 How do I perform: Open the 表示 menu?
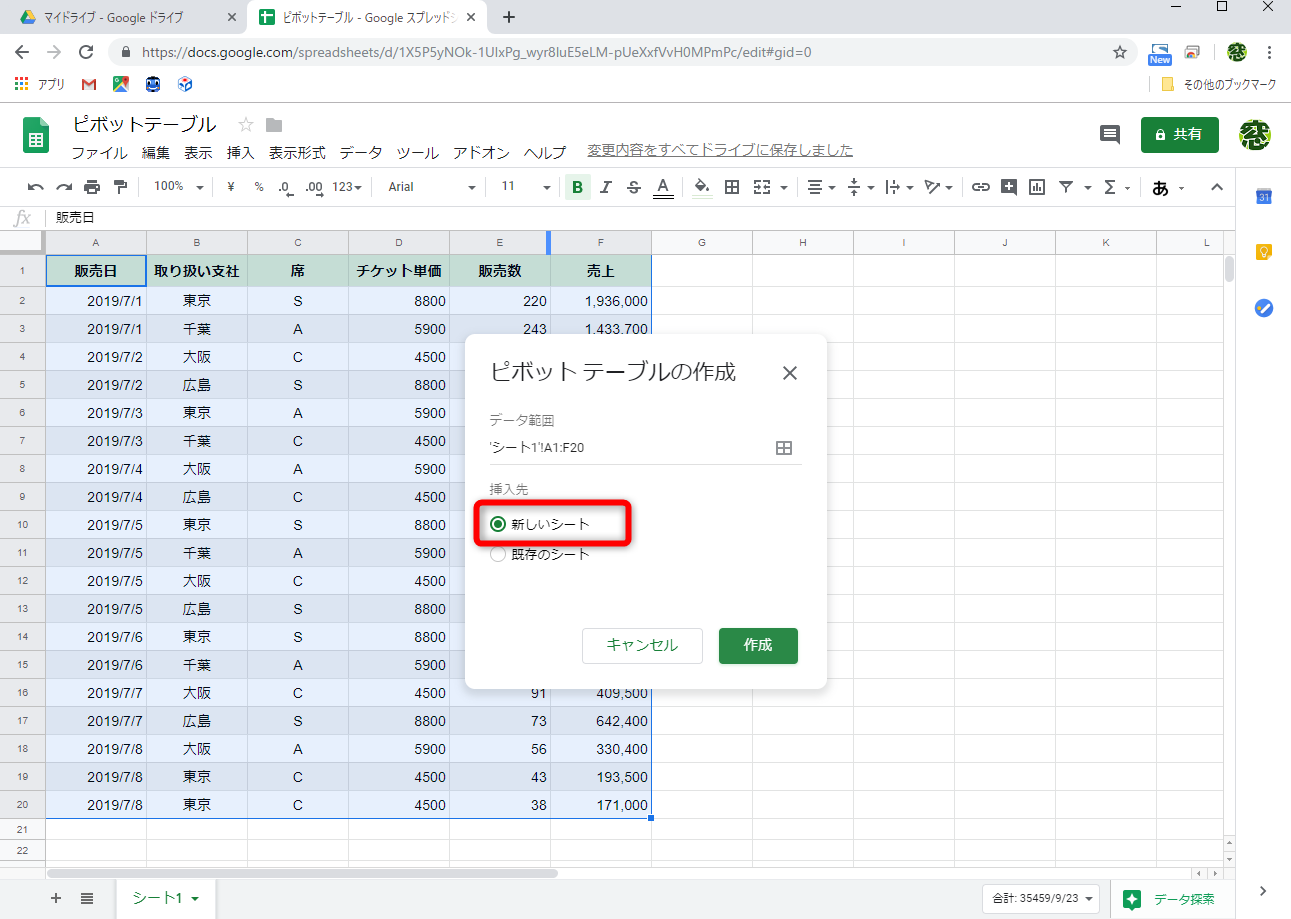point(198,153)
